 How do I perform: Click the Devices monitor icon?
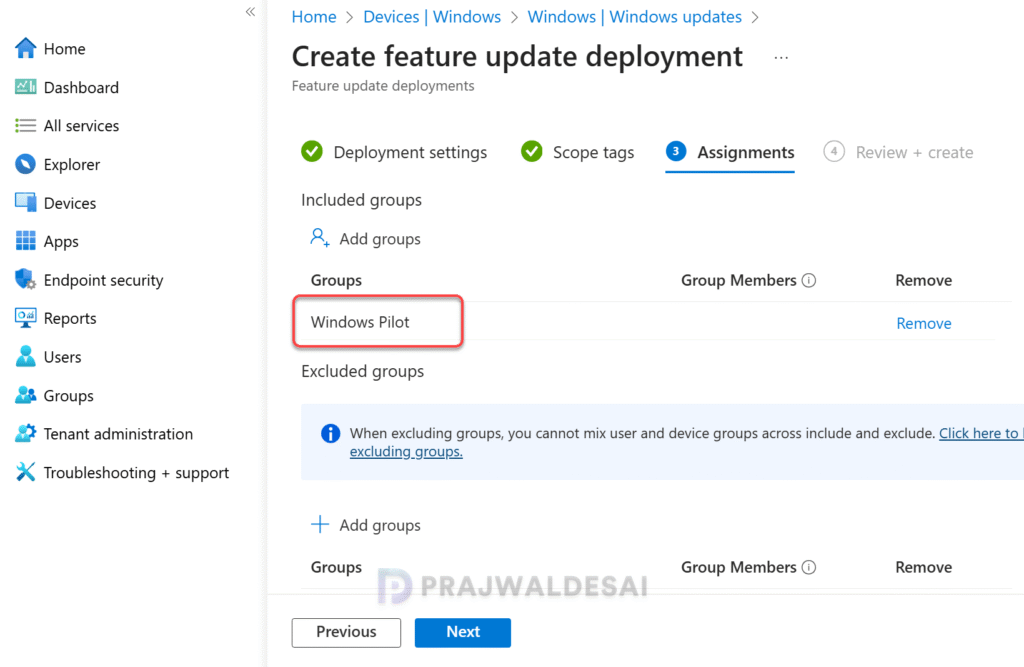(25, 203)
